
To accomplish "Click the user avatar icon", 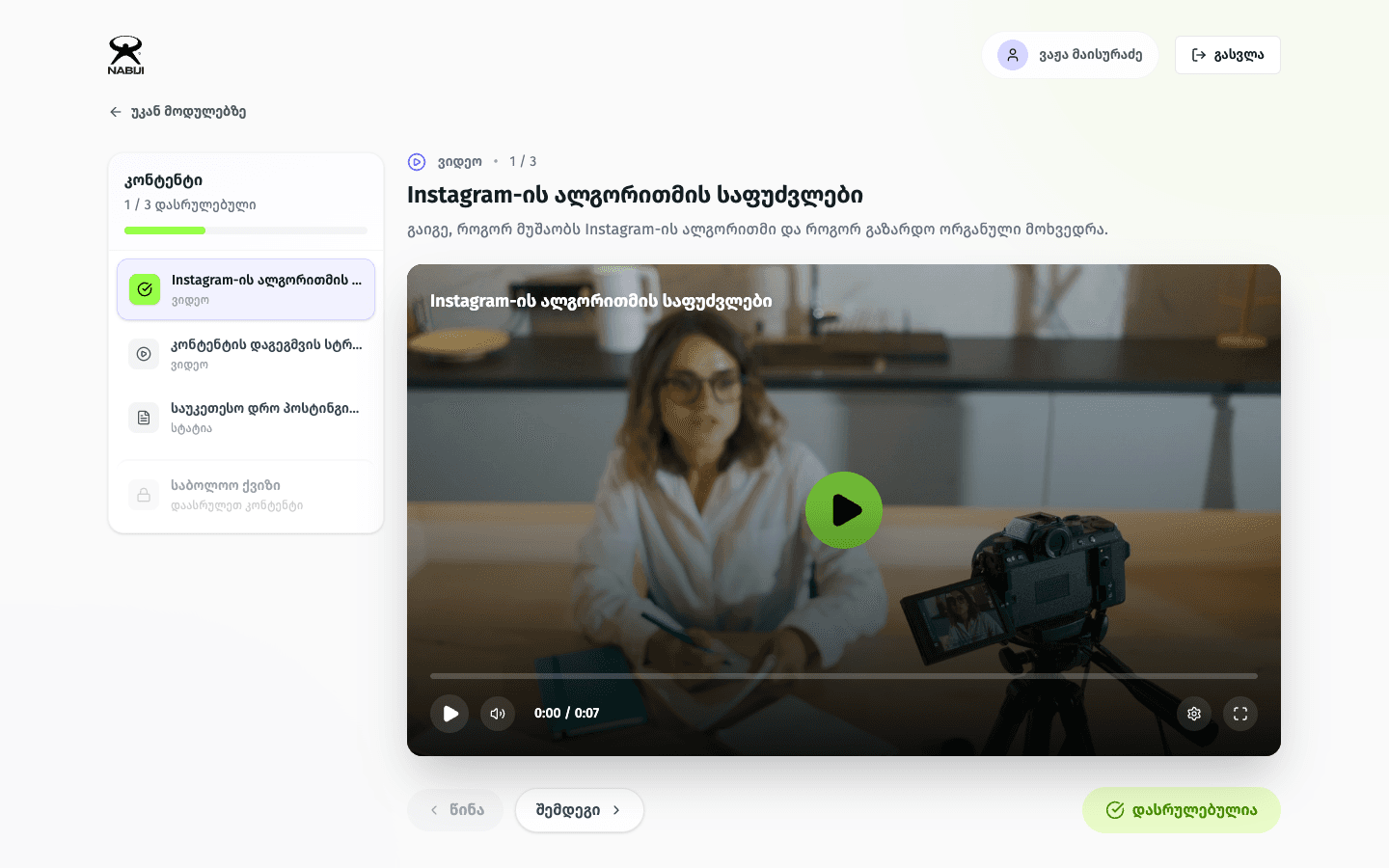I will (1013, 55).
